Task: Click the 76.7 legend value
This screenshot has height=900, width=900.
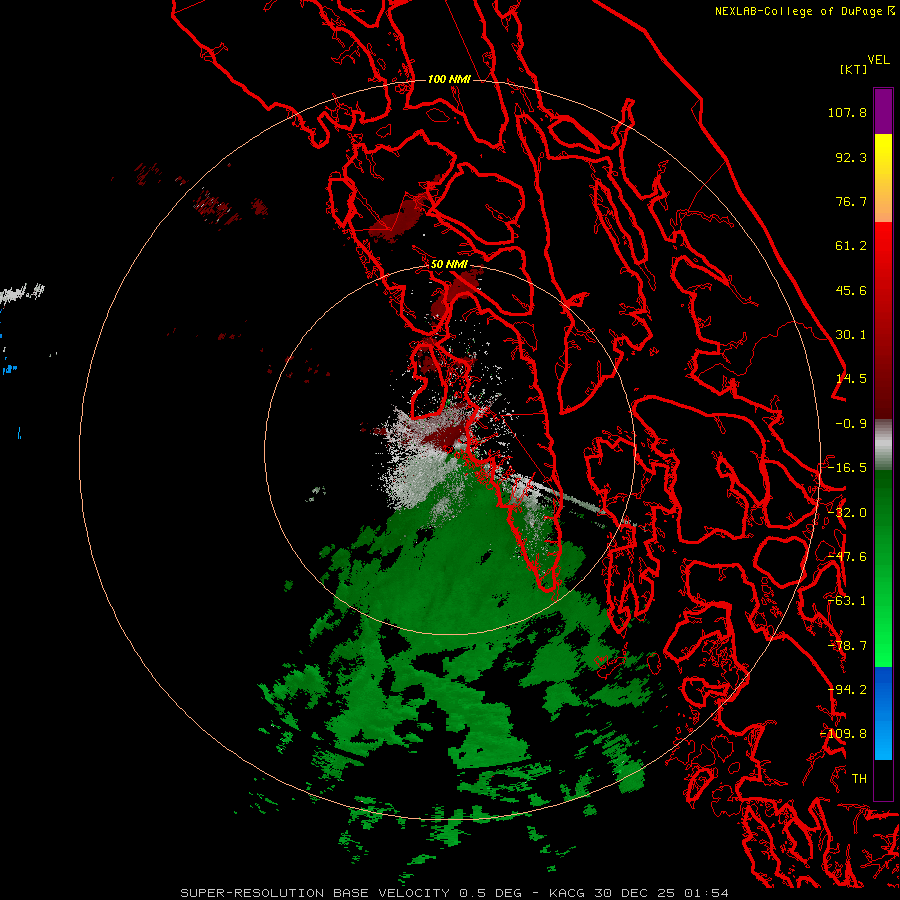Action: [x=851, y=201]
